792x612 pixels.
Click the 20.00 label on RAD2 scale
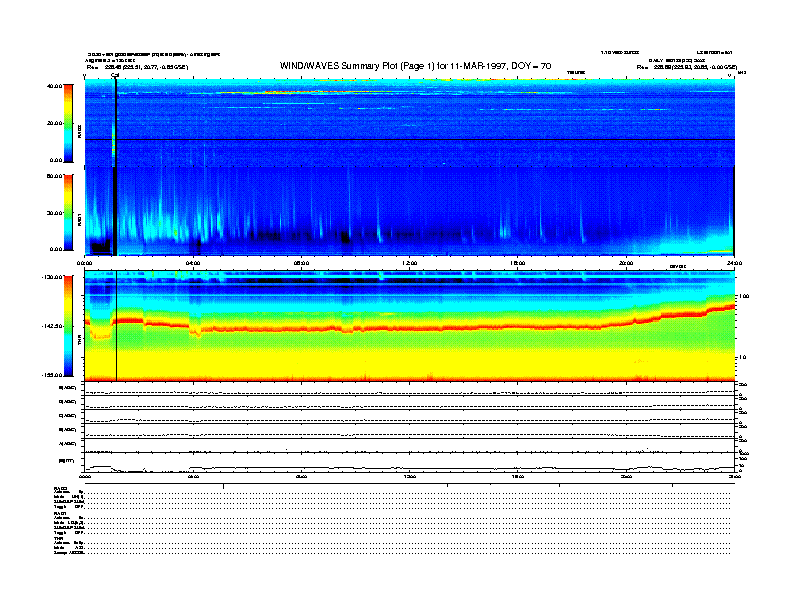(54, 123)
